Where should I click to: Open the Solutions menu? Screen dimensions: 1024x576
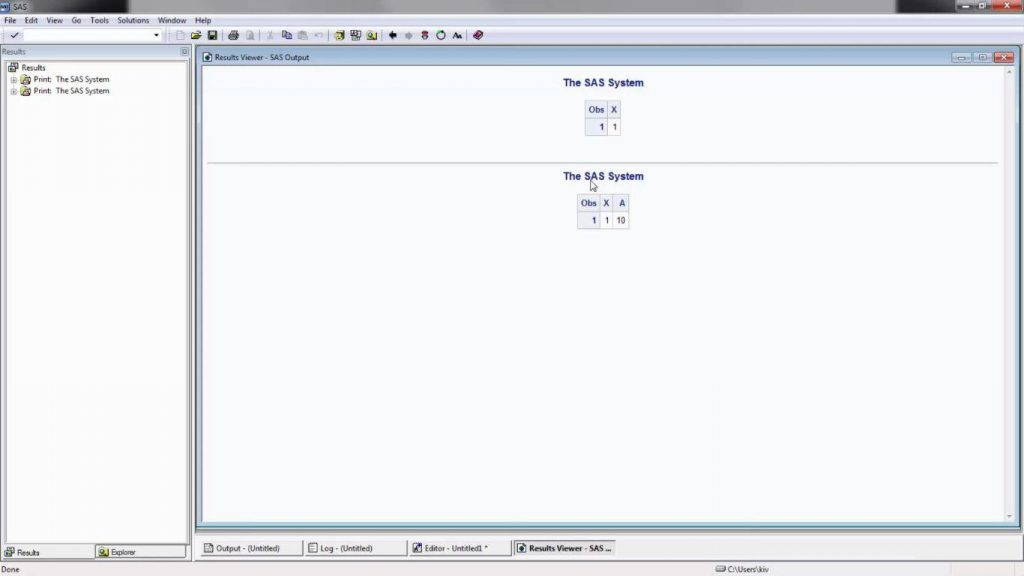pyautogui.click(x=132, y=19)
